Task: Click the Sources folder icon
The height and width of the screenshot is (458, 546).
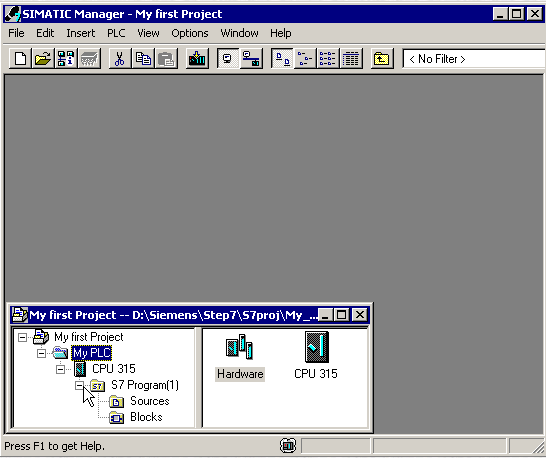Action: click(x=117, y=402)
